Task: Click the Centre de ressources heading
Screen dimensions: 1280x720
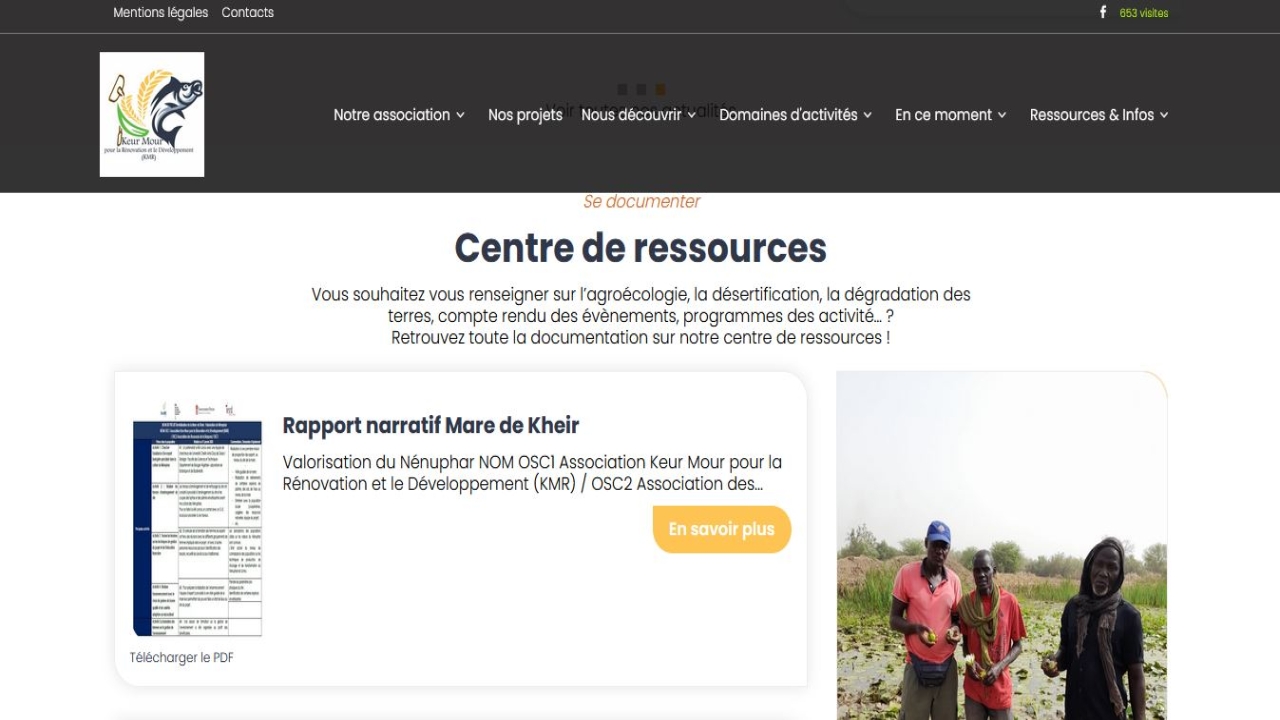Action: click(x=641, y=248)
